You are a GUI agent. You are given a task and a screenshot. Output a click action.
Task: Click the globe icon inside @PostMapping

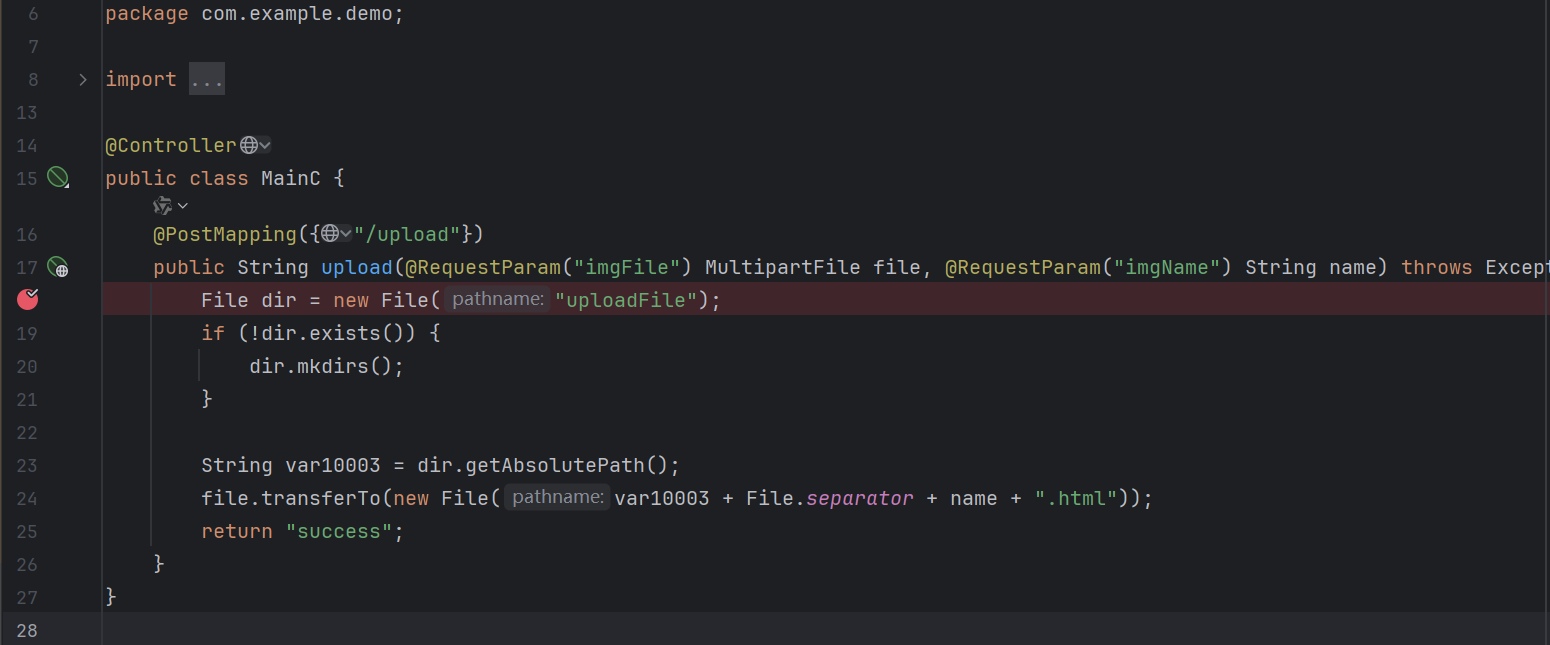[329, 234]
